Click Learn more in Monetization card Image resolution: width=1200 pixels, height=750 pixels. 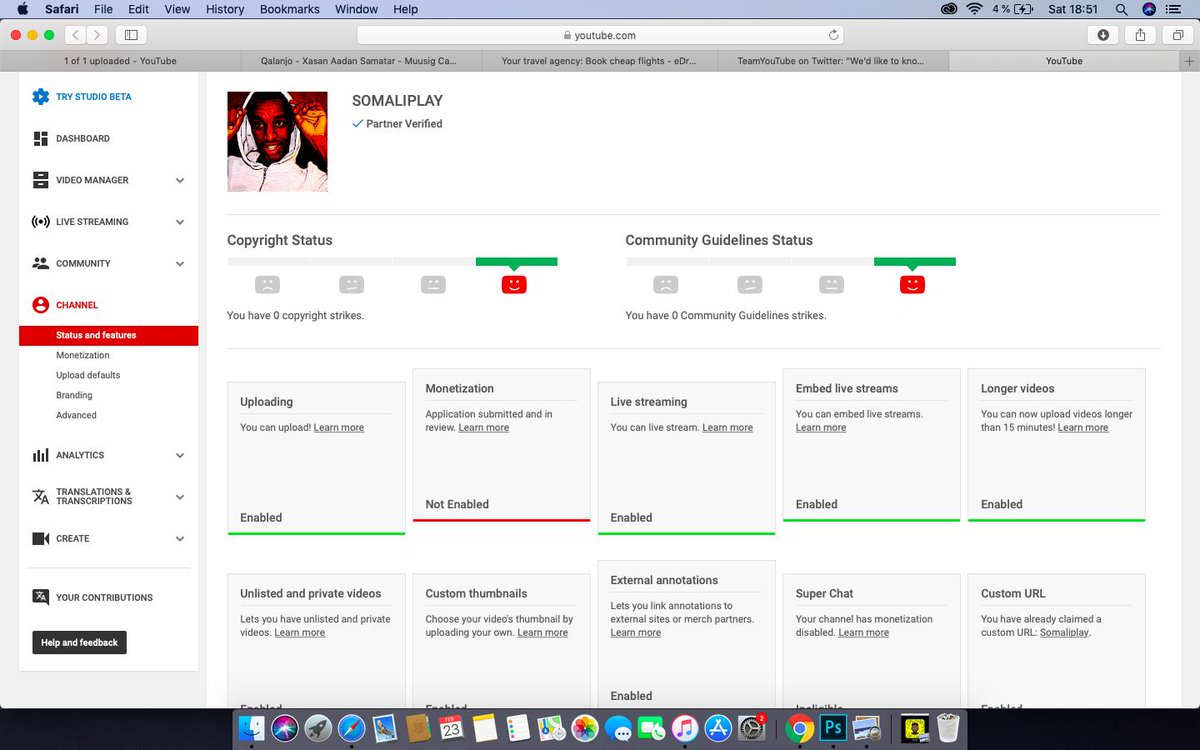(484, 427)
